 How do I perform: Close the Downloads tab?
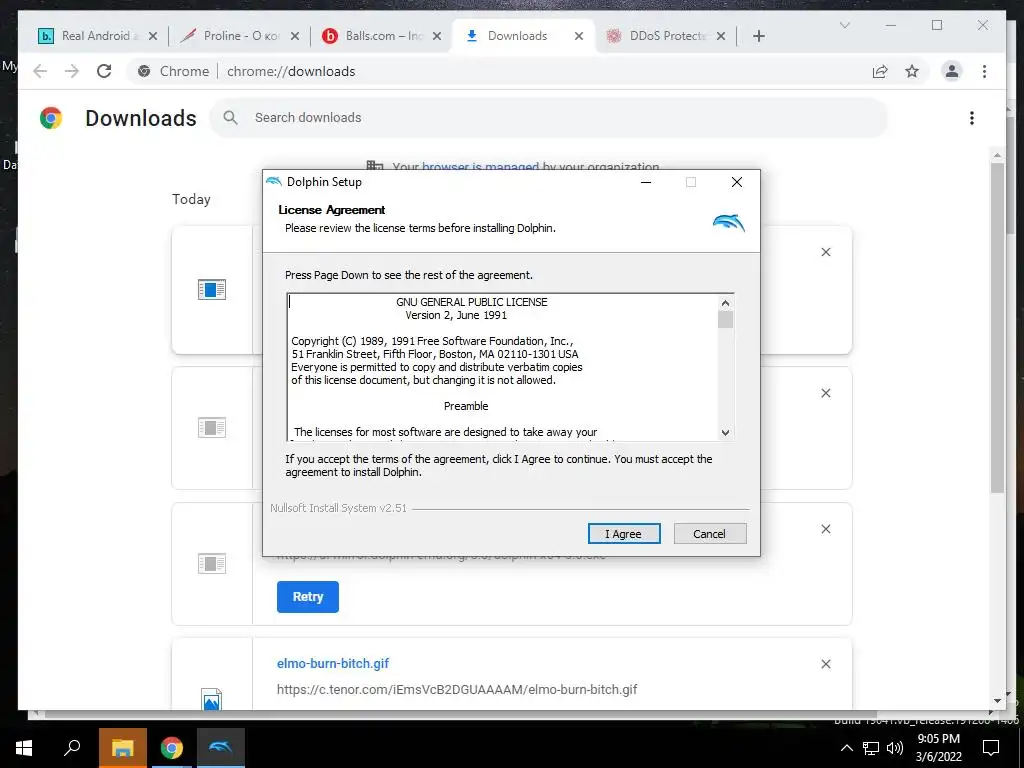tap(579, 36)
